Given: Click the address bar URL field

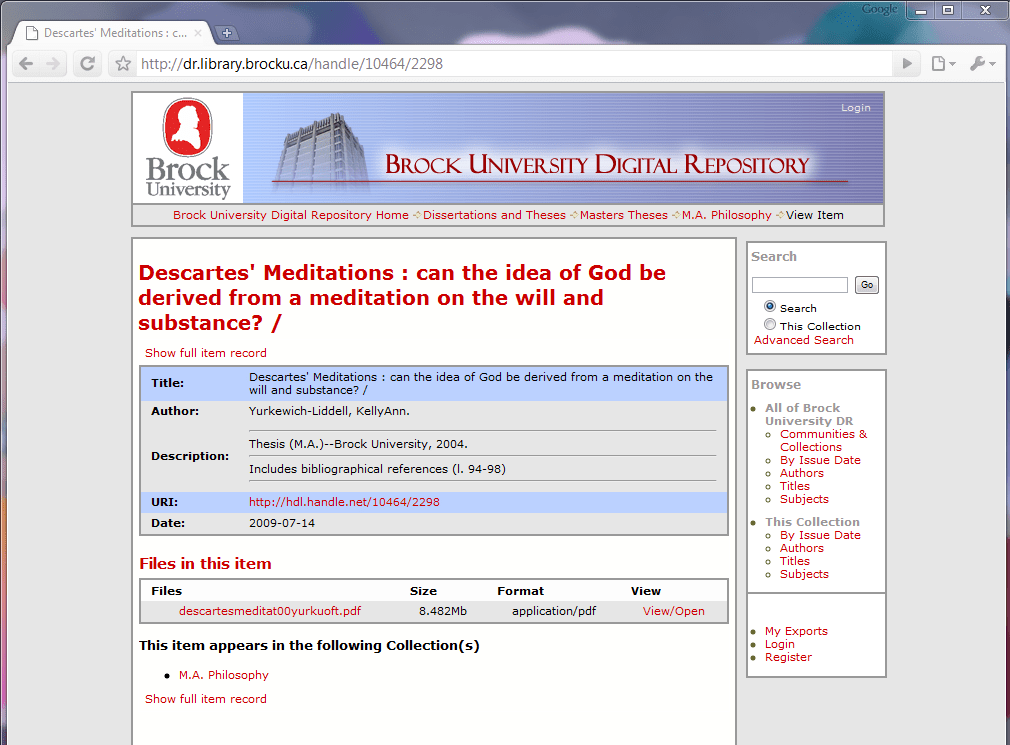Looking at the screenshot, I should point(514,64).
